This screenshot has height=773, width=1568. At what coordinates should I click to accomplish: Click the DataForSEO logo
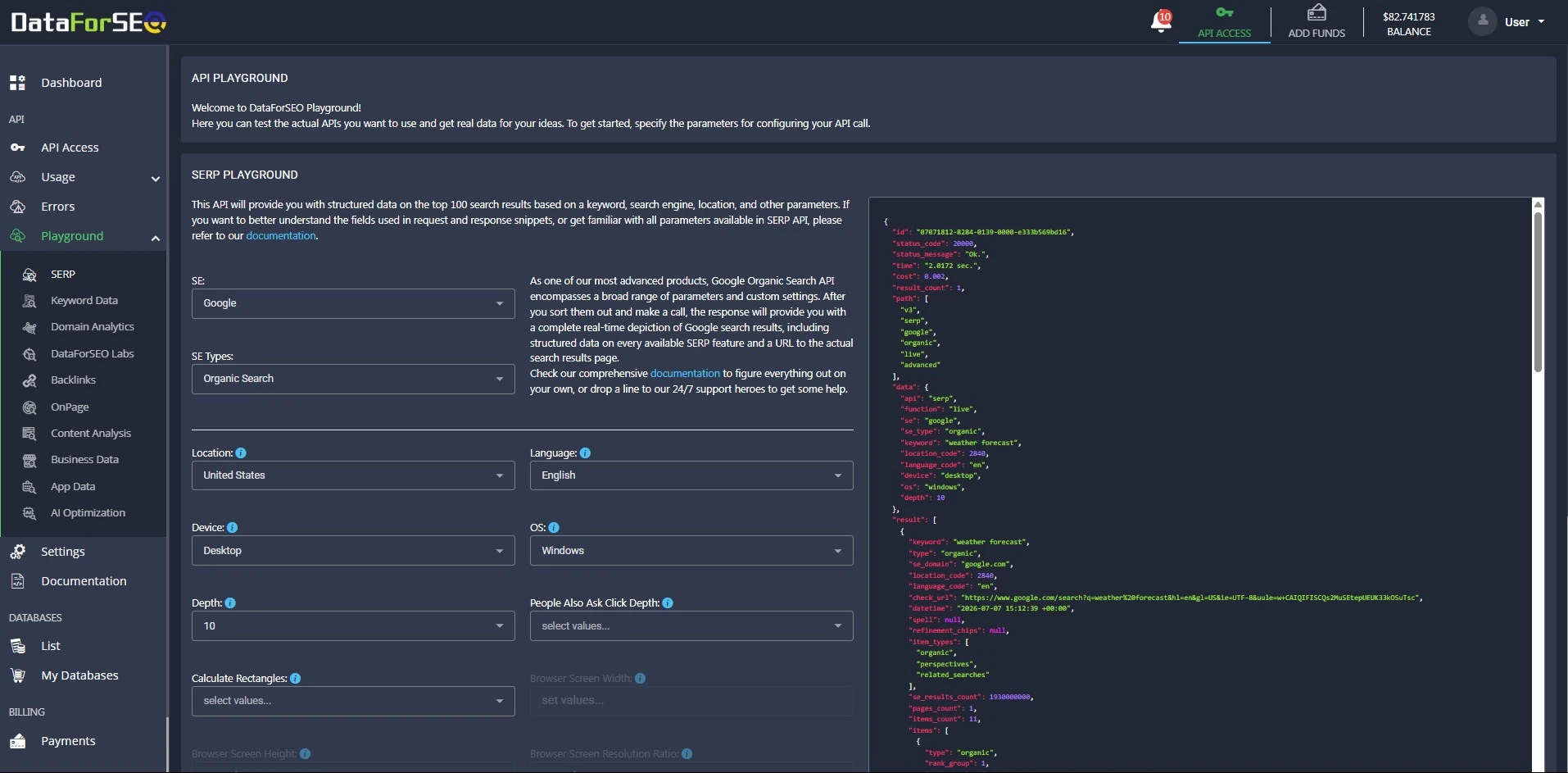tap(88, 22)
